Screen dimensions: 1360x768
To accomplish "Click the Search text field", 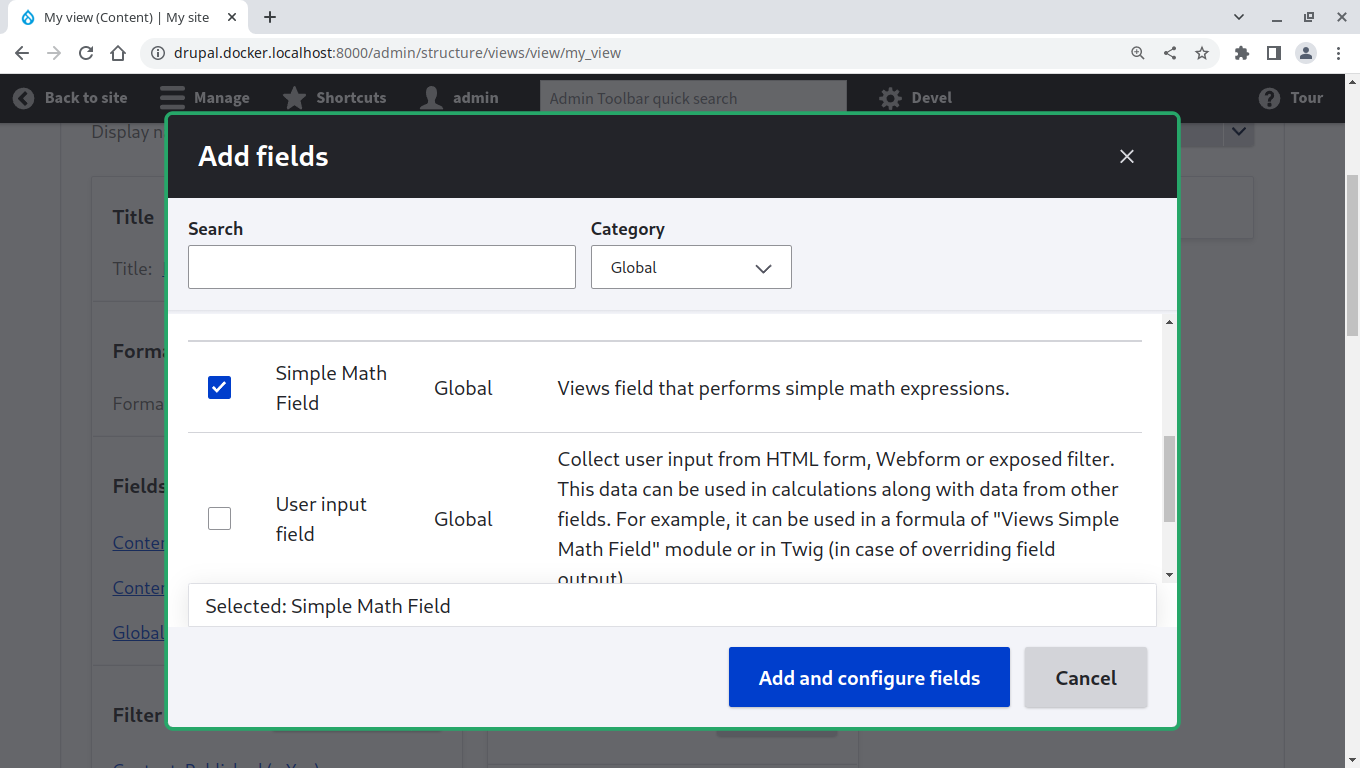I will click(x=381, y=268).
